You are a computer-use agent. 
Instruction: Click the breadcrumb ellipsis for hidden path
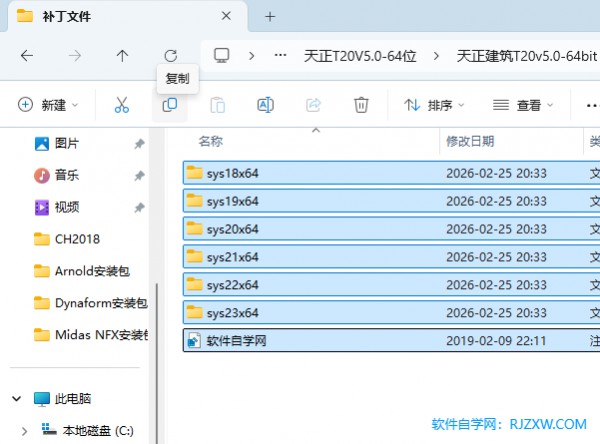click(x=280, y=56)
